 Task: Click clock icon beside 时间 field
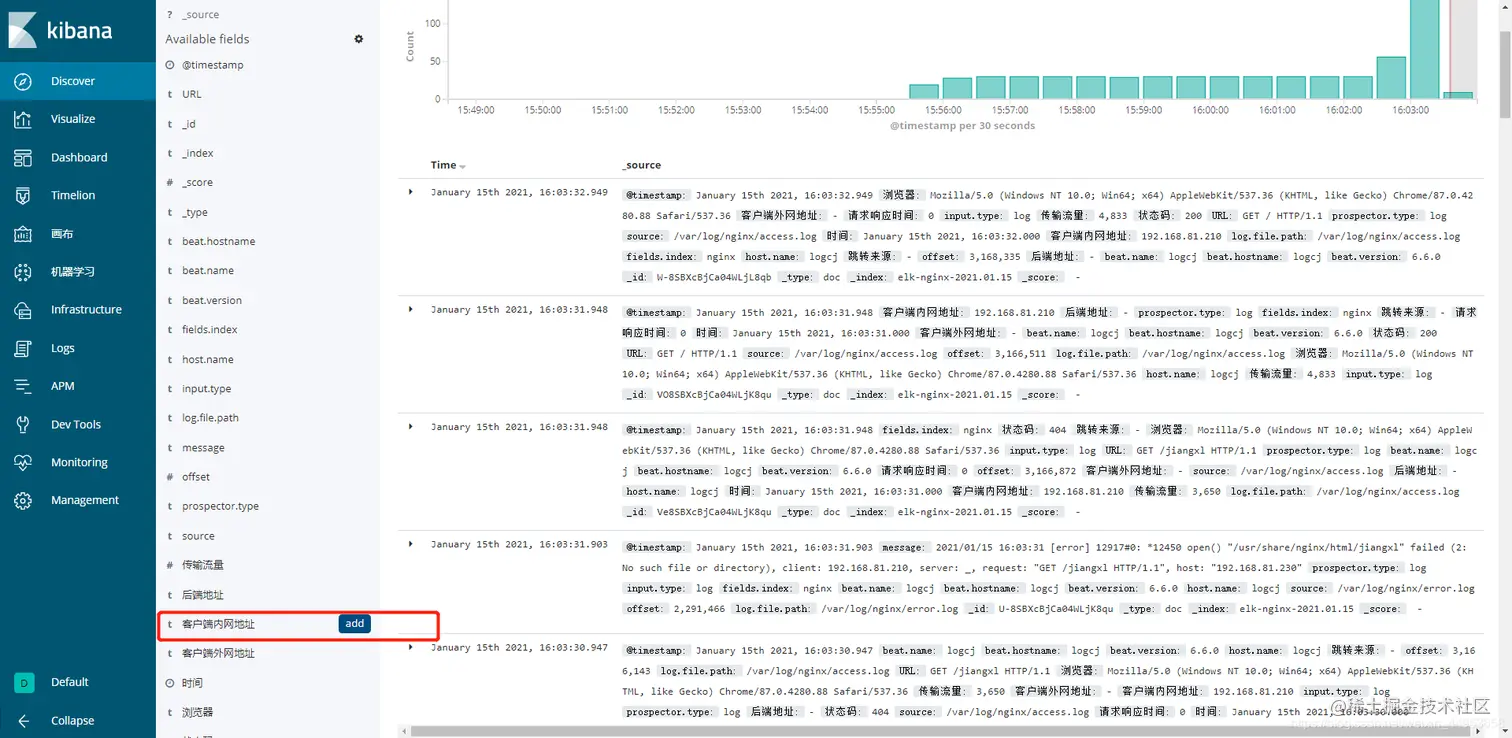pos(170,683)
